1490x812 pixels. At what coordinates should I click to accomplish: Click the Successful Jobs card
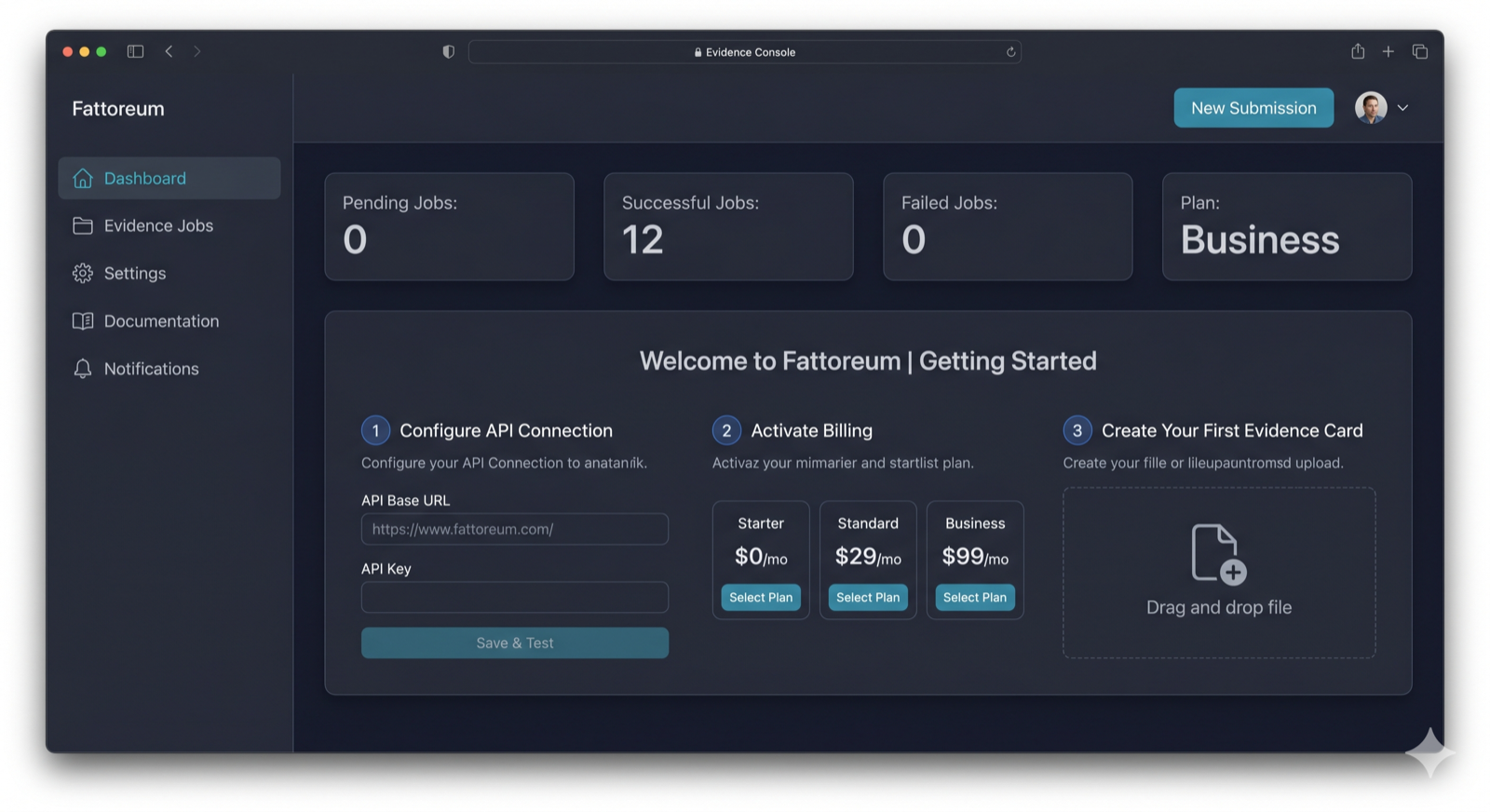(729, 226)
